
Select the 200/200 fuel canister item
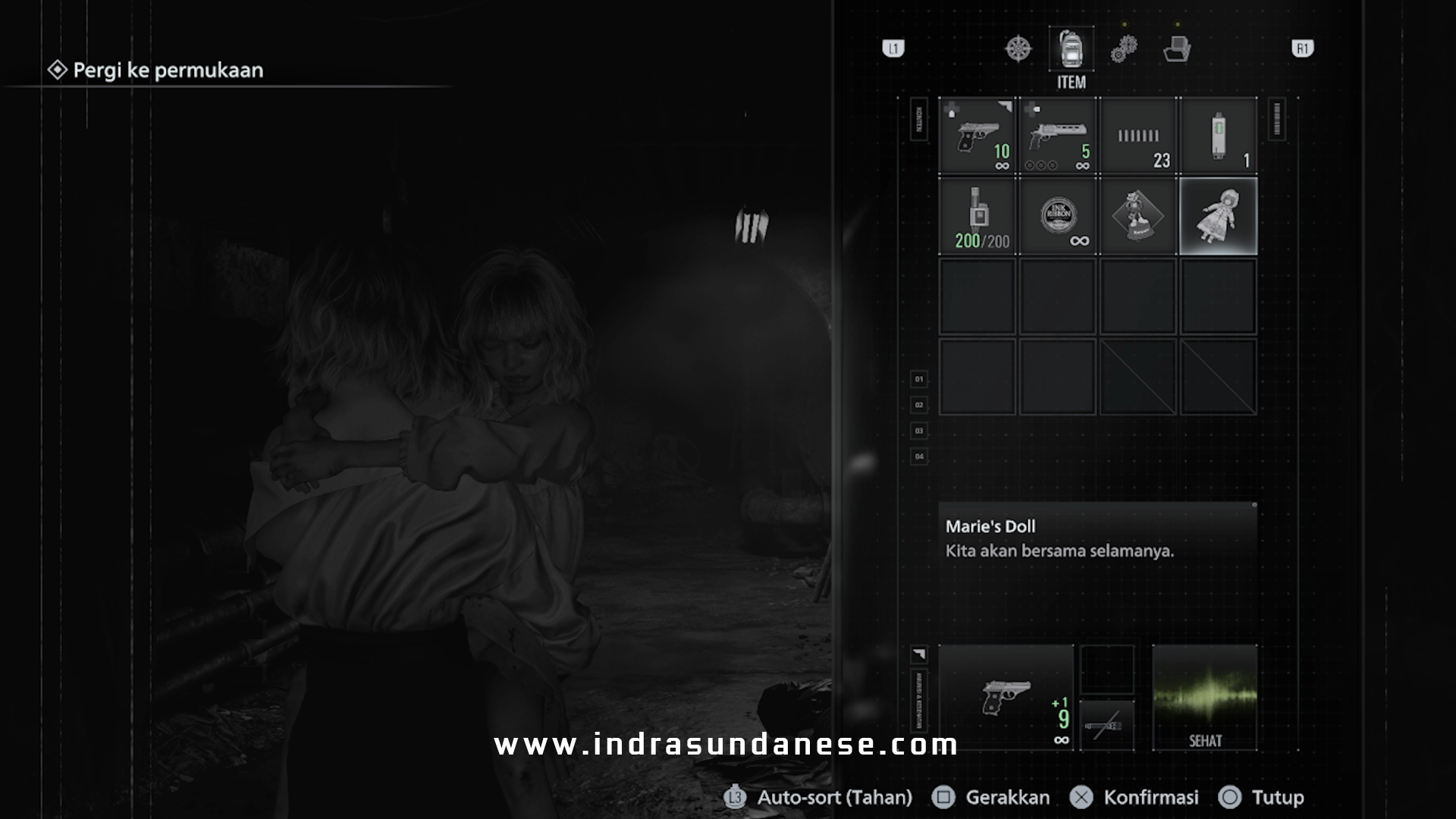tap(977, 217)
